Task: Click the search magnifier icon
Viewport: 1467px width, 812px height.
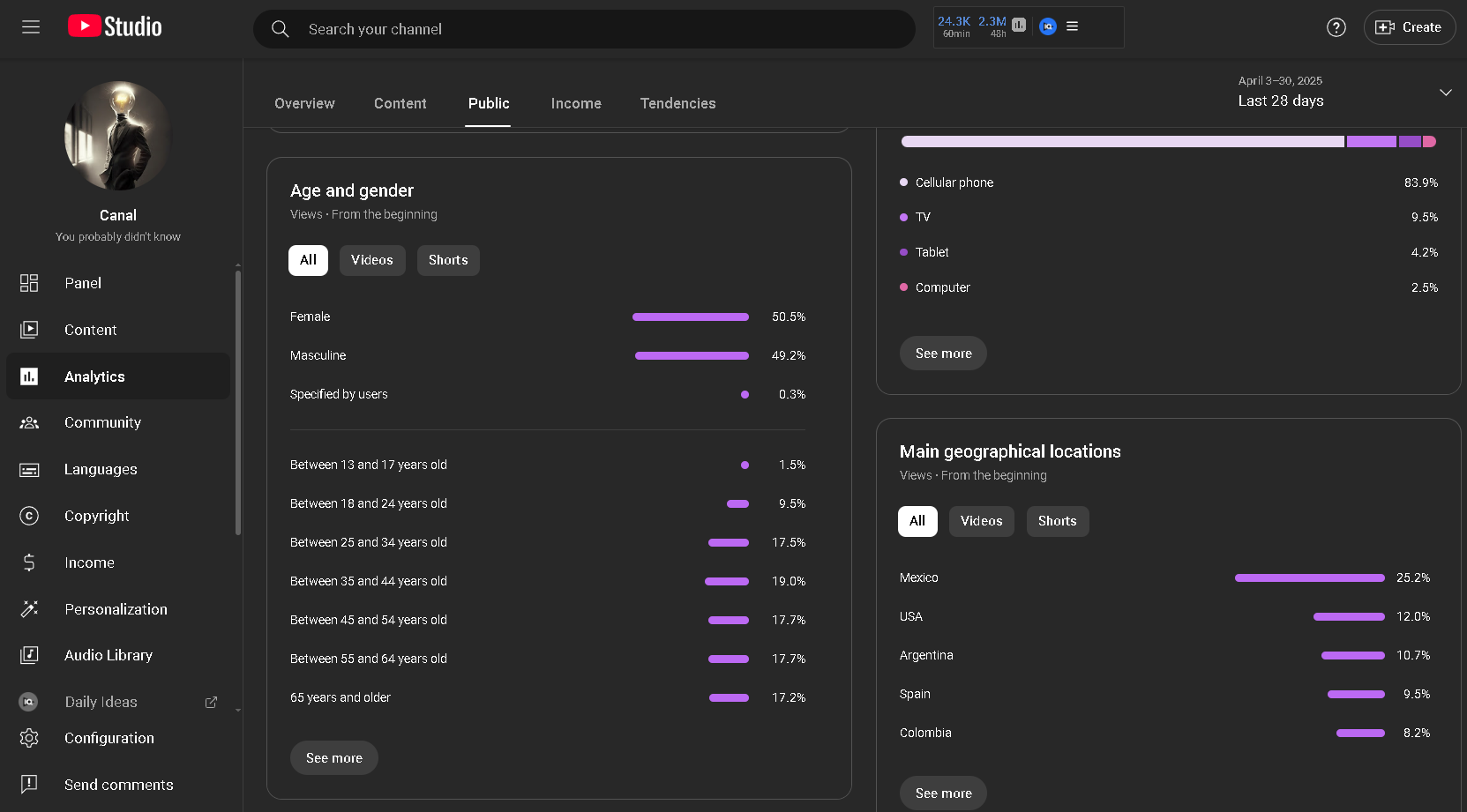Action: (281, 29)
